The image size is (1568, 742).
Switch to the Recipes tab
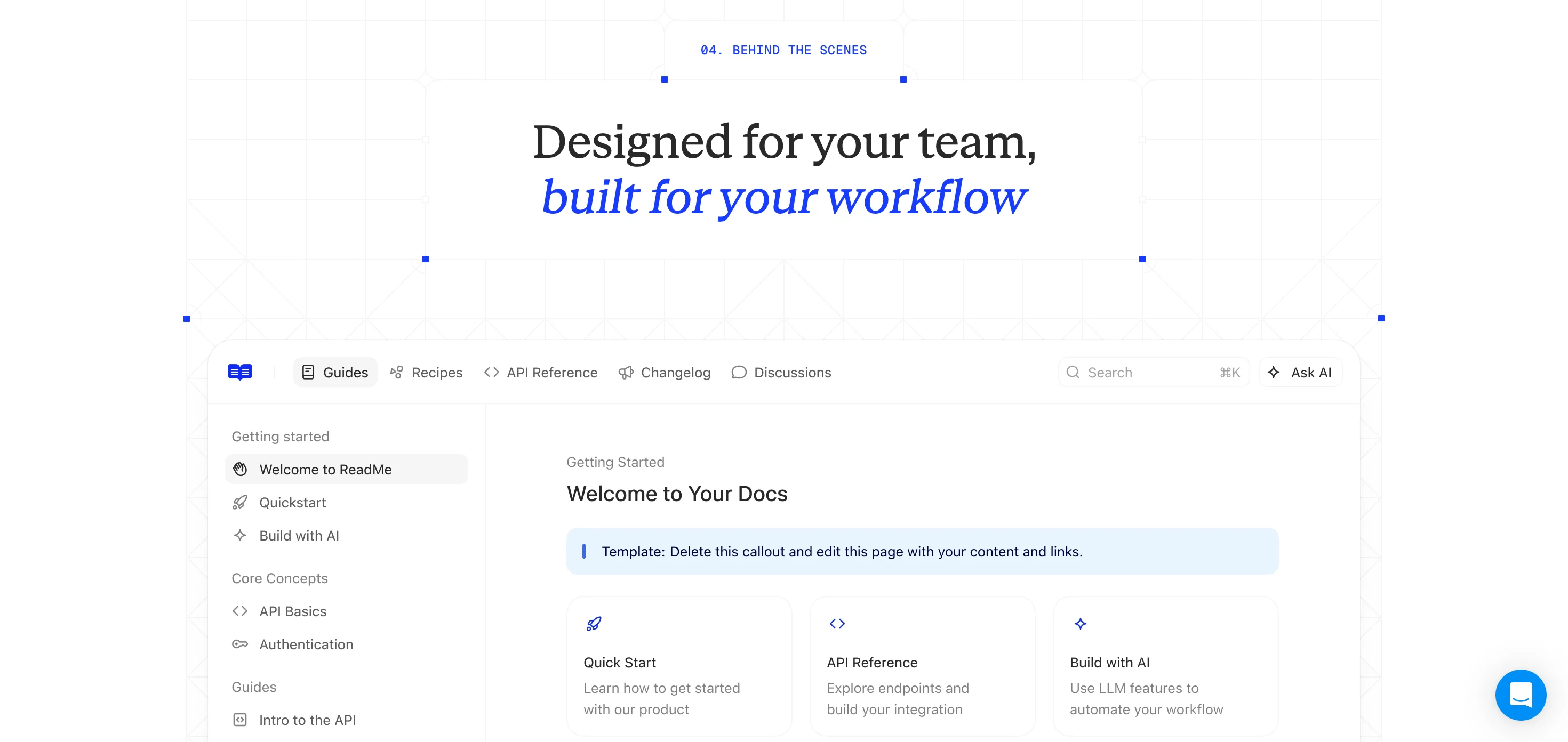426,372
